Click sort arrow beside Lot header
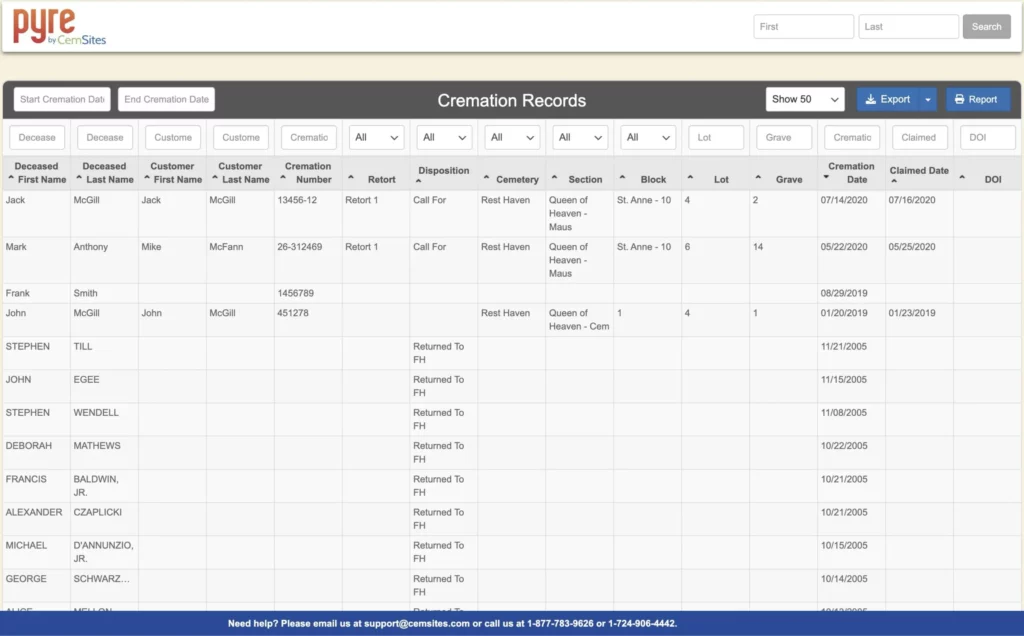The width and height of the screenshot is (1024, 636). [690, 178]
